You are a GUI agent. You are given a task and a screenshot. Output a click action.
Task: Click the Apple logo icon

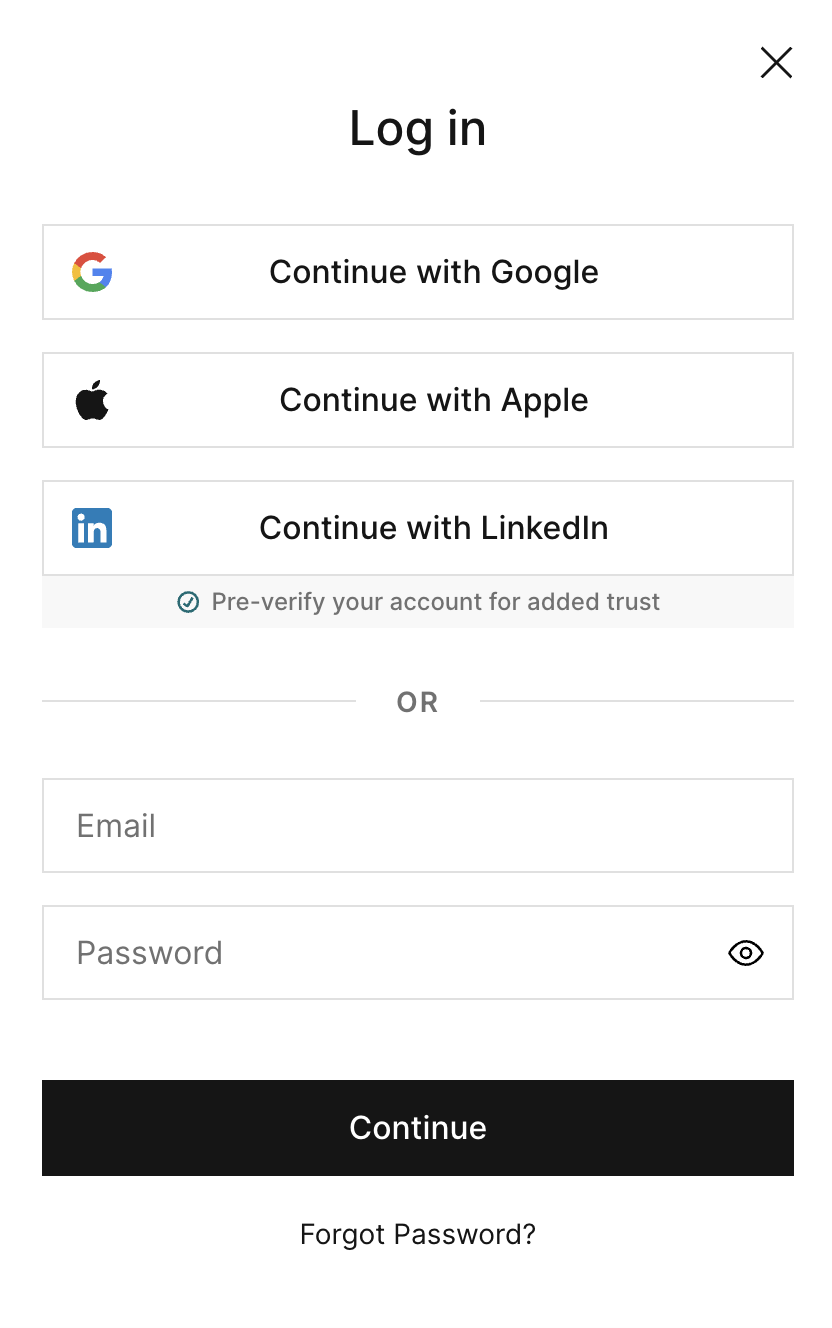point(92,399)
